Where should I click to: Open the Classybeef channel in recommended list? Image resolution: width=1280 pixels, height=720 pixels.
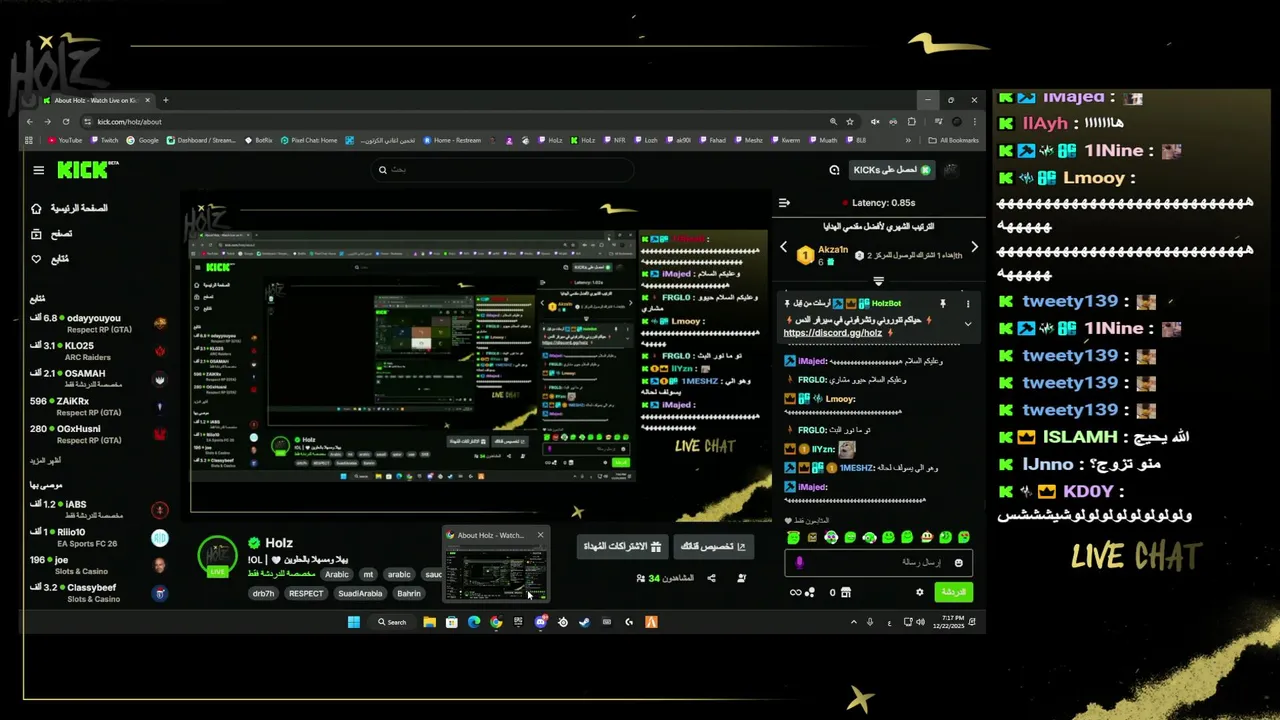pyautogui.click(x=98, y=592)
